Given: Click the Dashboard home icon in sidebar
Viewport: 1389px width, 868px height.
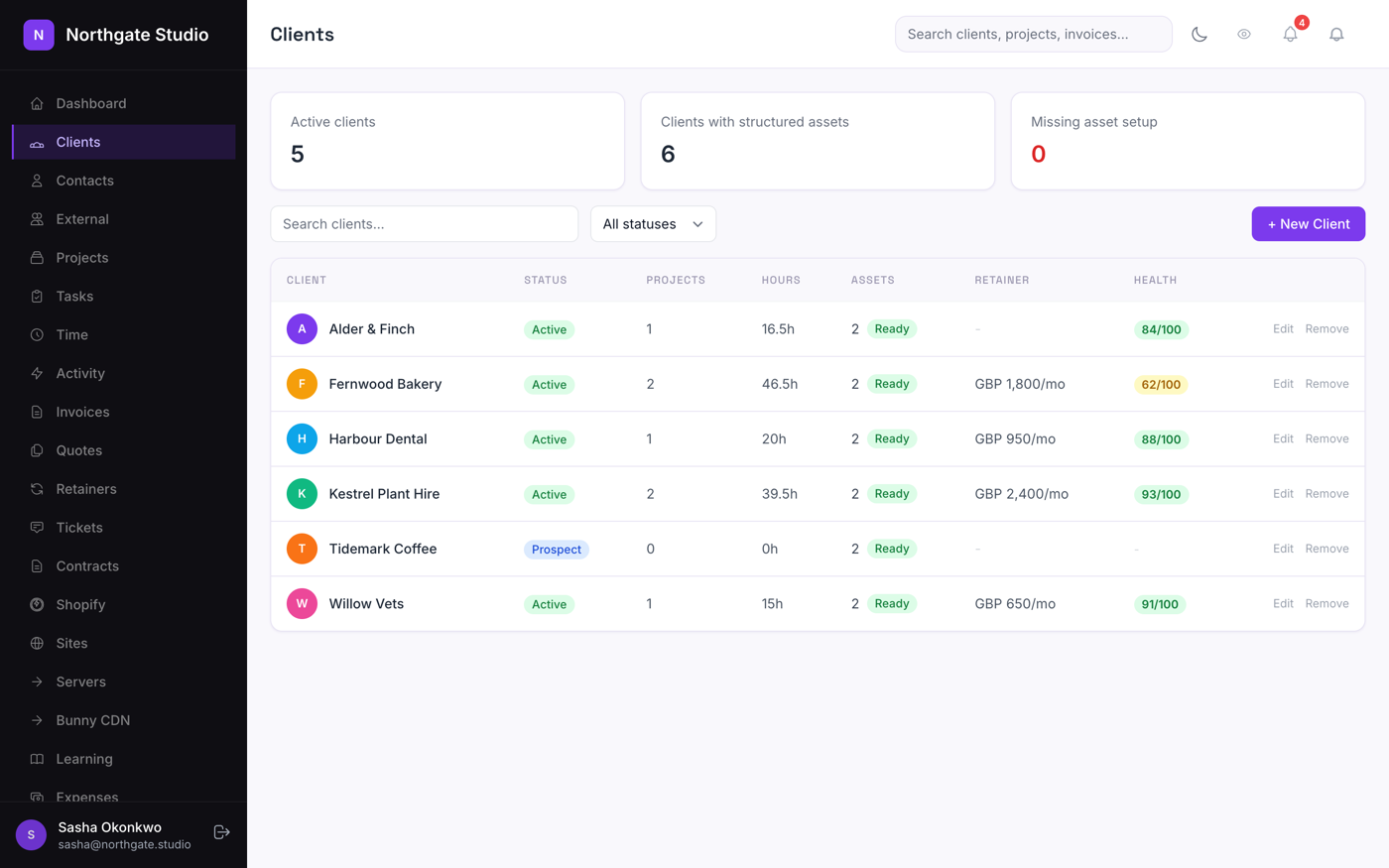Looking at the screenshot, I should coord(37,103).
